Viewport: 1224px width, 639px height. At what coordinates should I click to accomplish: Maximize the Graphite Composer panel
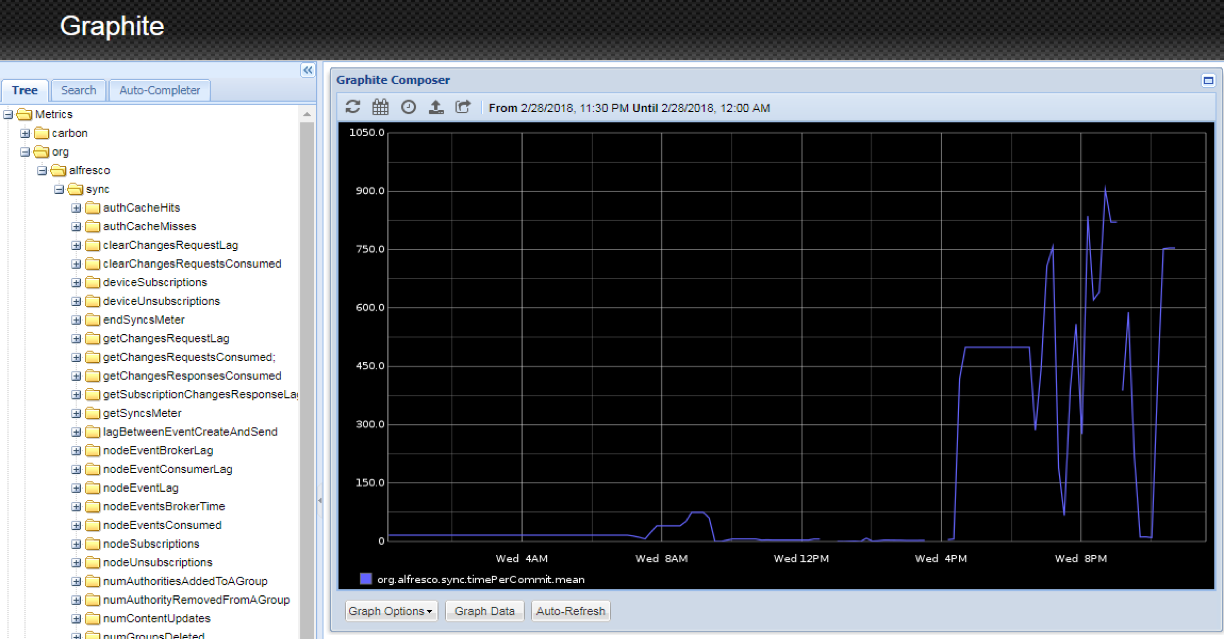point(1207,80)
